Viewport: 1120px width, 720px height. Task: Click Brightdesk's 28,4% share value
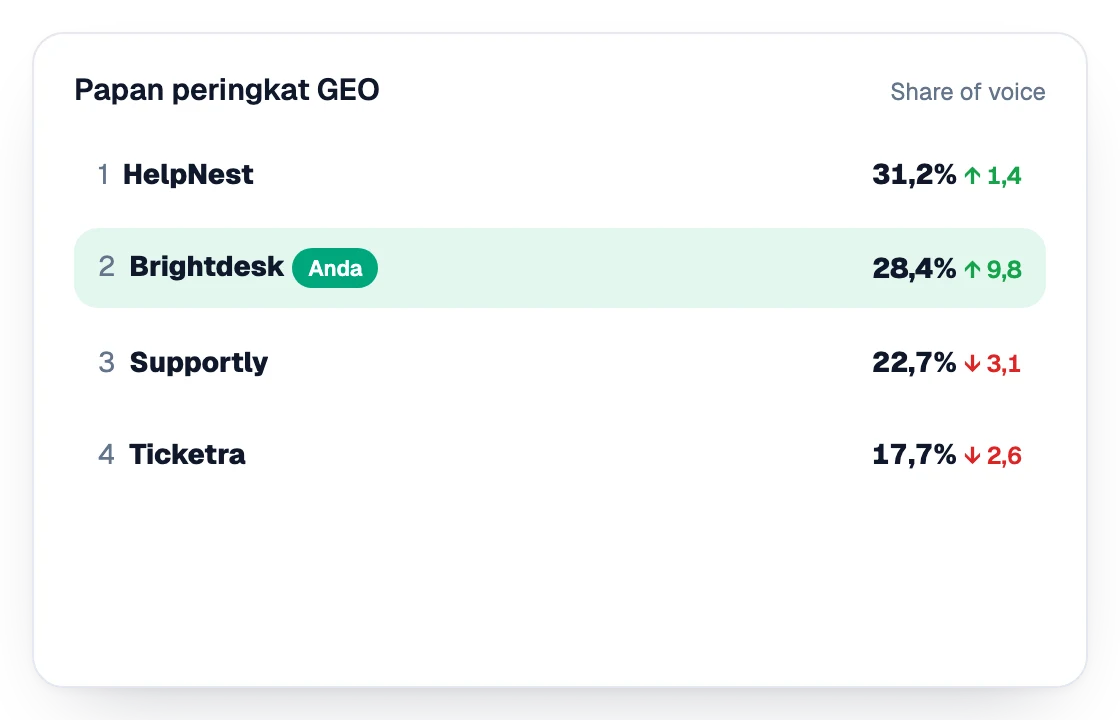914,269
